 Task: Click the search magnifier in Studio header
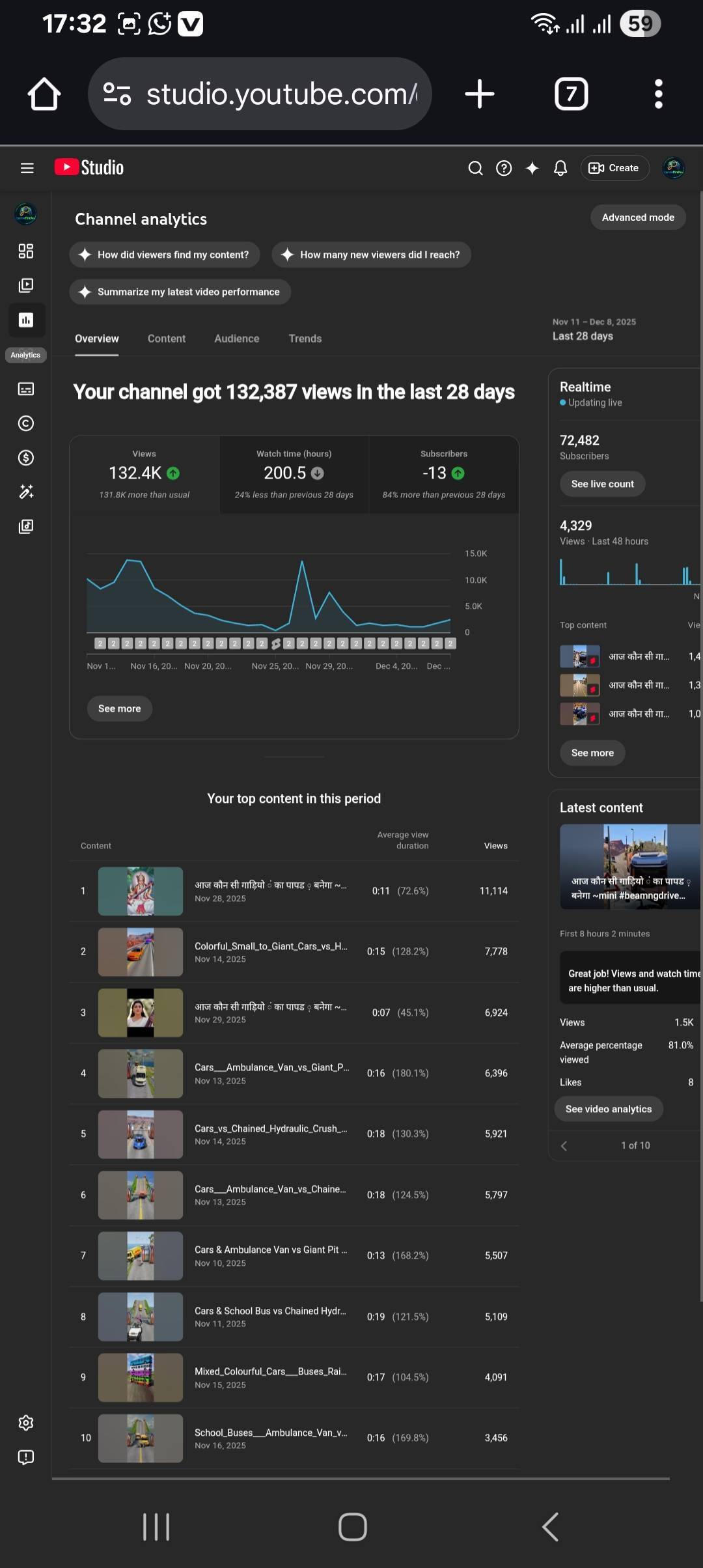(x=475, y=168)
